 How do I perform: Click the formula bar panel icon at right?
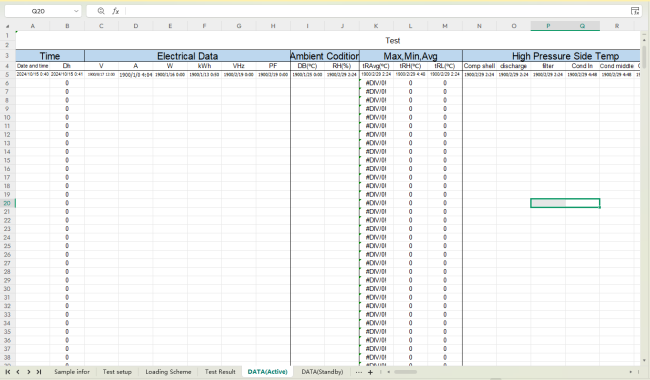pos(635,11)
